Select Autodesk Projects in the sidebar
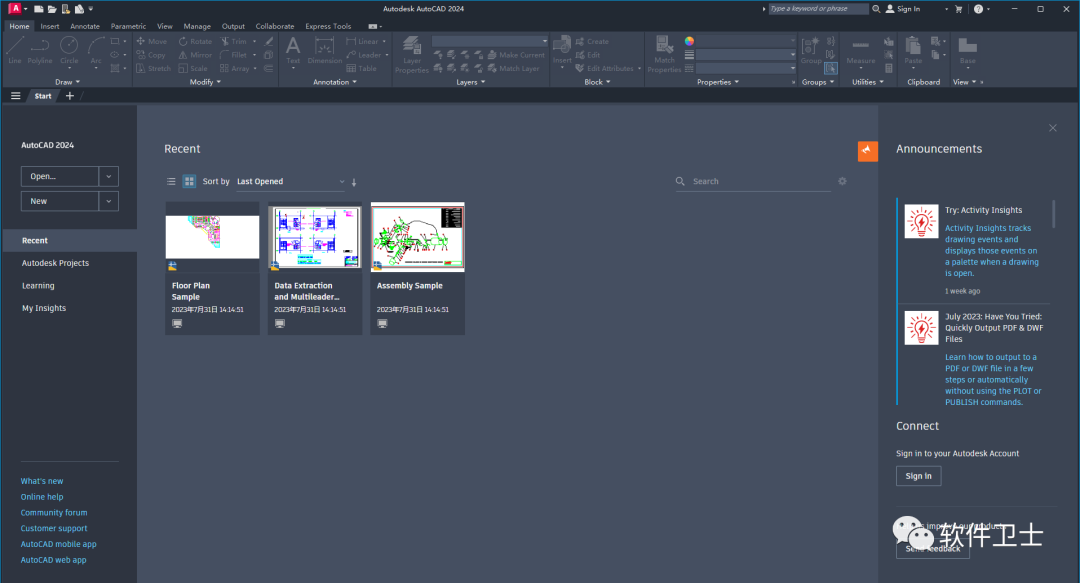1080x583 pixels. click(x=55, y=263)
